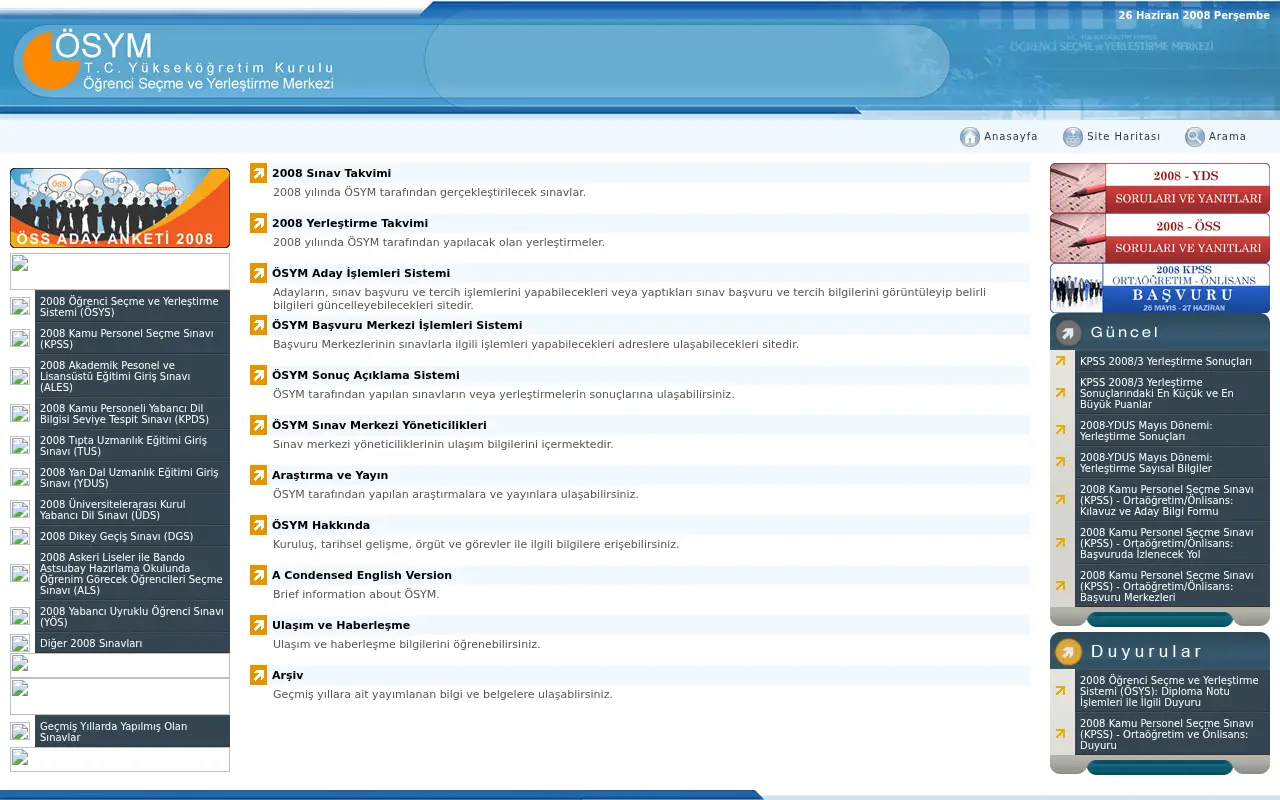
Task: Open the 2008 - YDS Soruları ve Yanıtları banner
Action: point(1160,188)
